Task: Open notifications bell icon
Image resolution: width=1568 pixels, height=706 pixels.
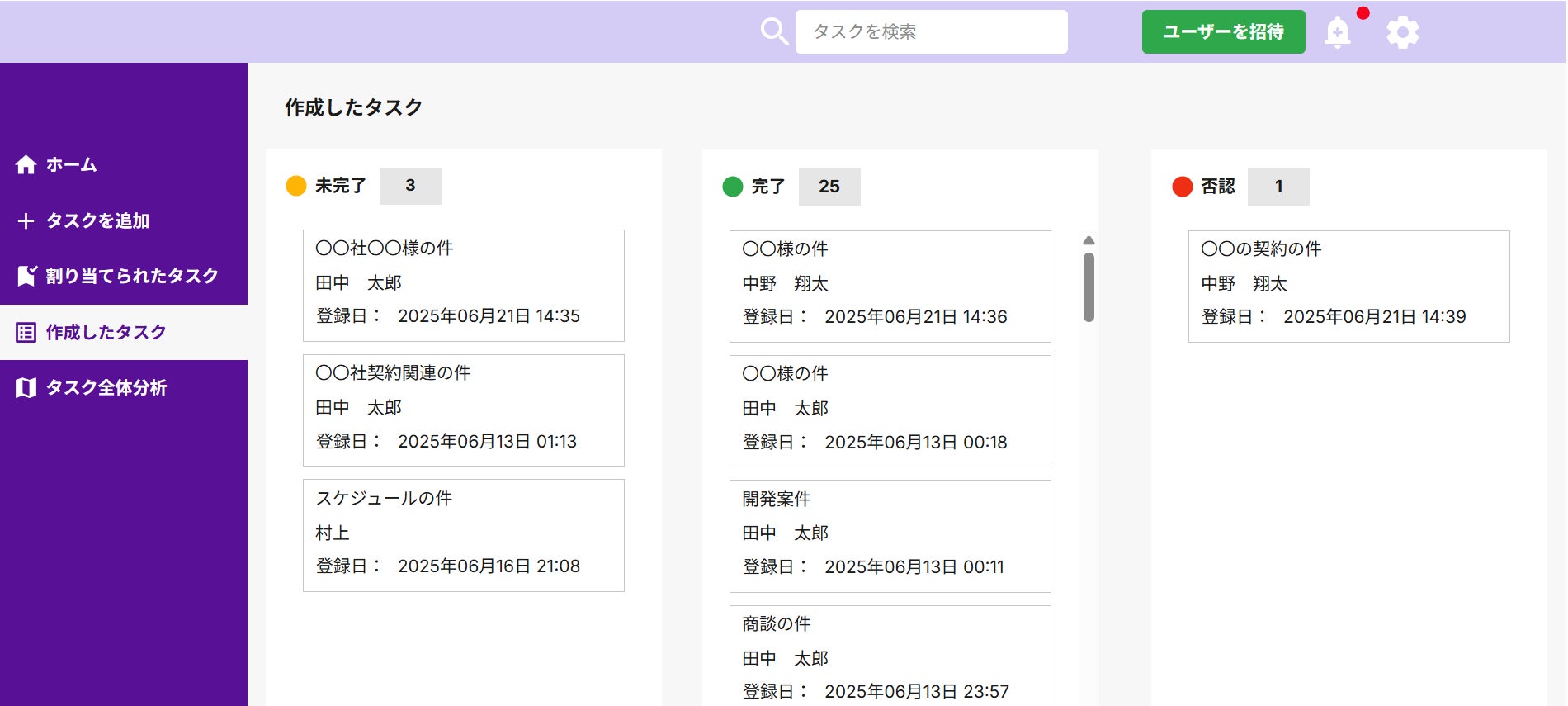Action: [x=1338, y=32]
